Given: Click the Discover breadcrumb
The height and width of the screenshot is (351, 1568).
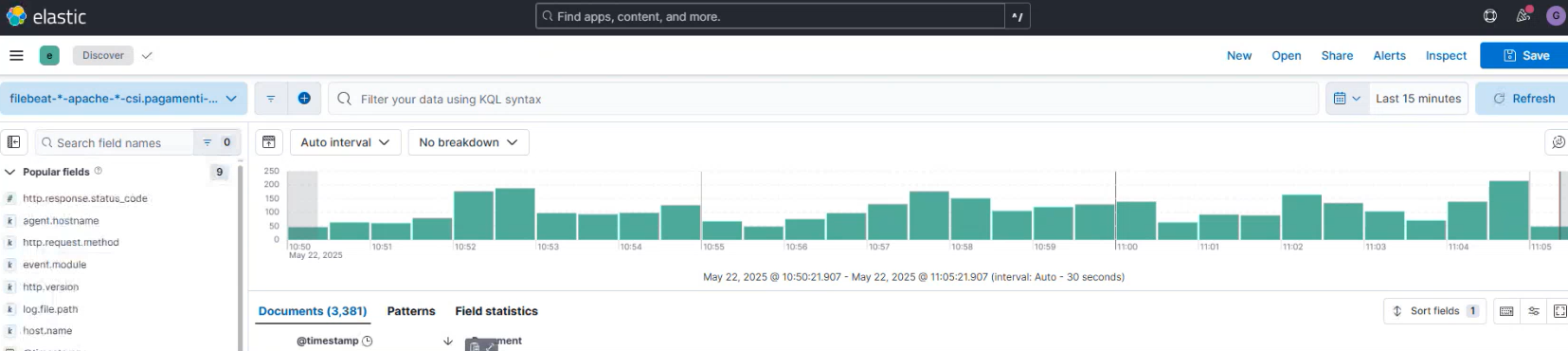Looking at the screenshot, I should coord(103,55).
